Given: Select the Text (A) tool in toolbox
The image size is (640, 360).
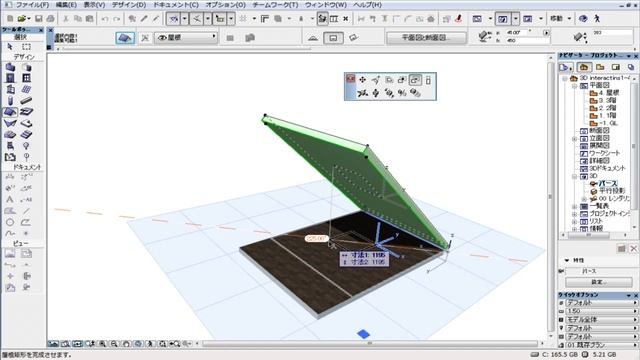Looking at the screenshot, I should click(10, 200).
